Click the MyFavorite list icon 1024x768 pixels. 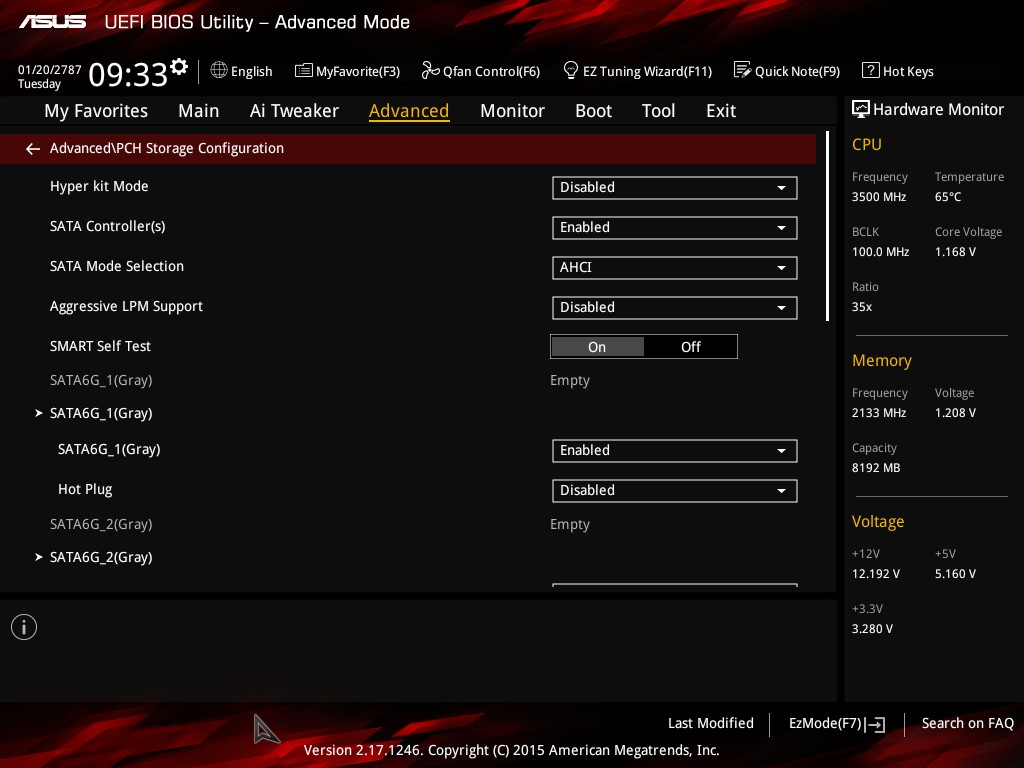(x=304, y=71)
